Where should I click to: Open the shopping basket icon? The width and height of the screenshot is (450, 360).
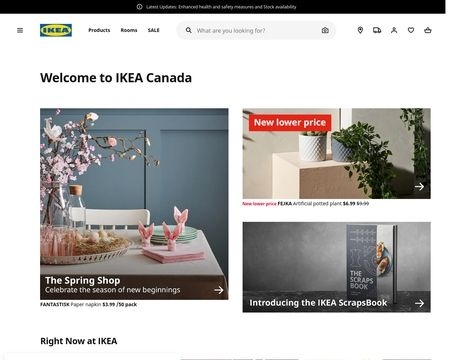(x=428, y=30)
